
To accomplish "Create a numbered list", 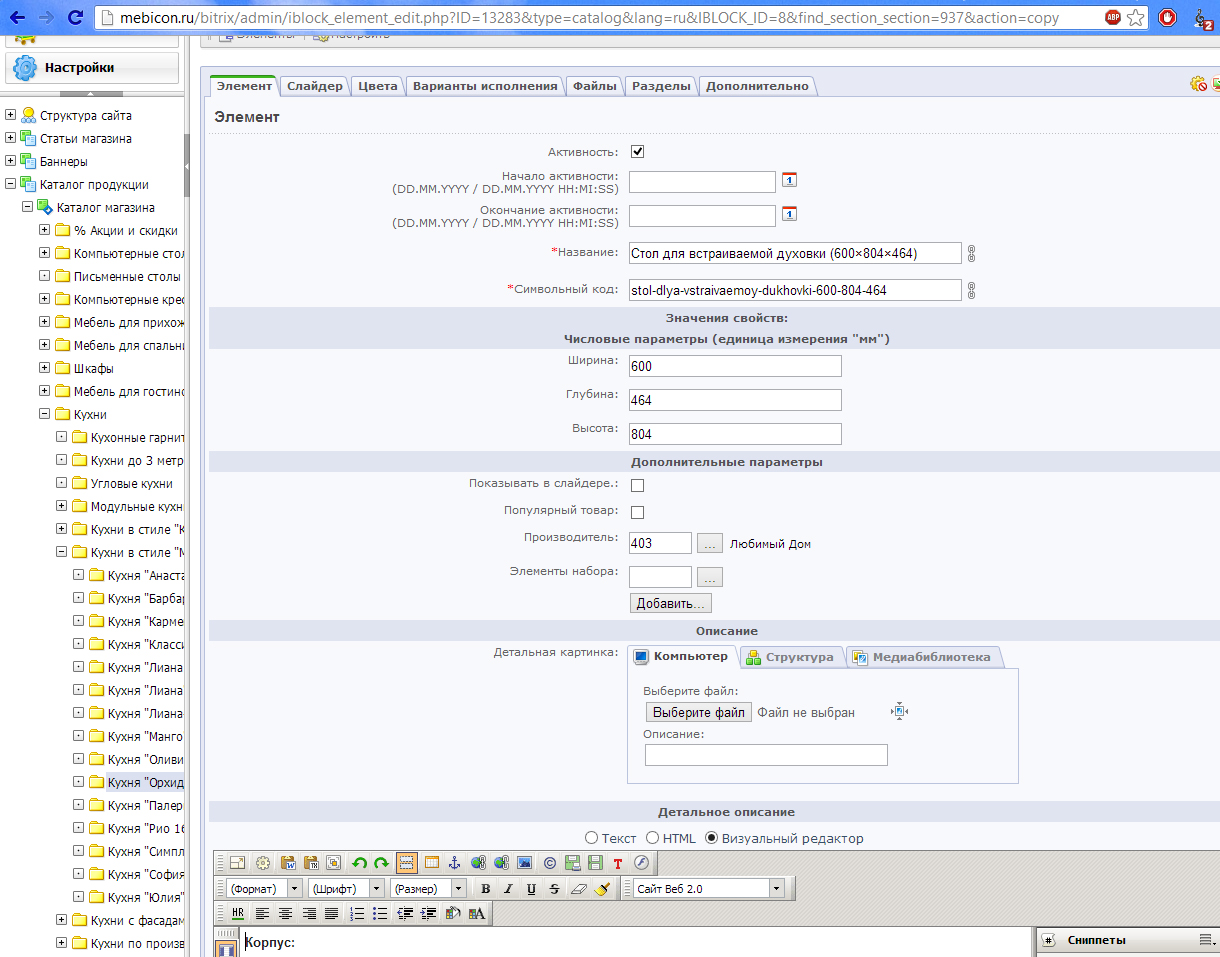I will click(357, 913).
